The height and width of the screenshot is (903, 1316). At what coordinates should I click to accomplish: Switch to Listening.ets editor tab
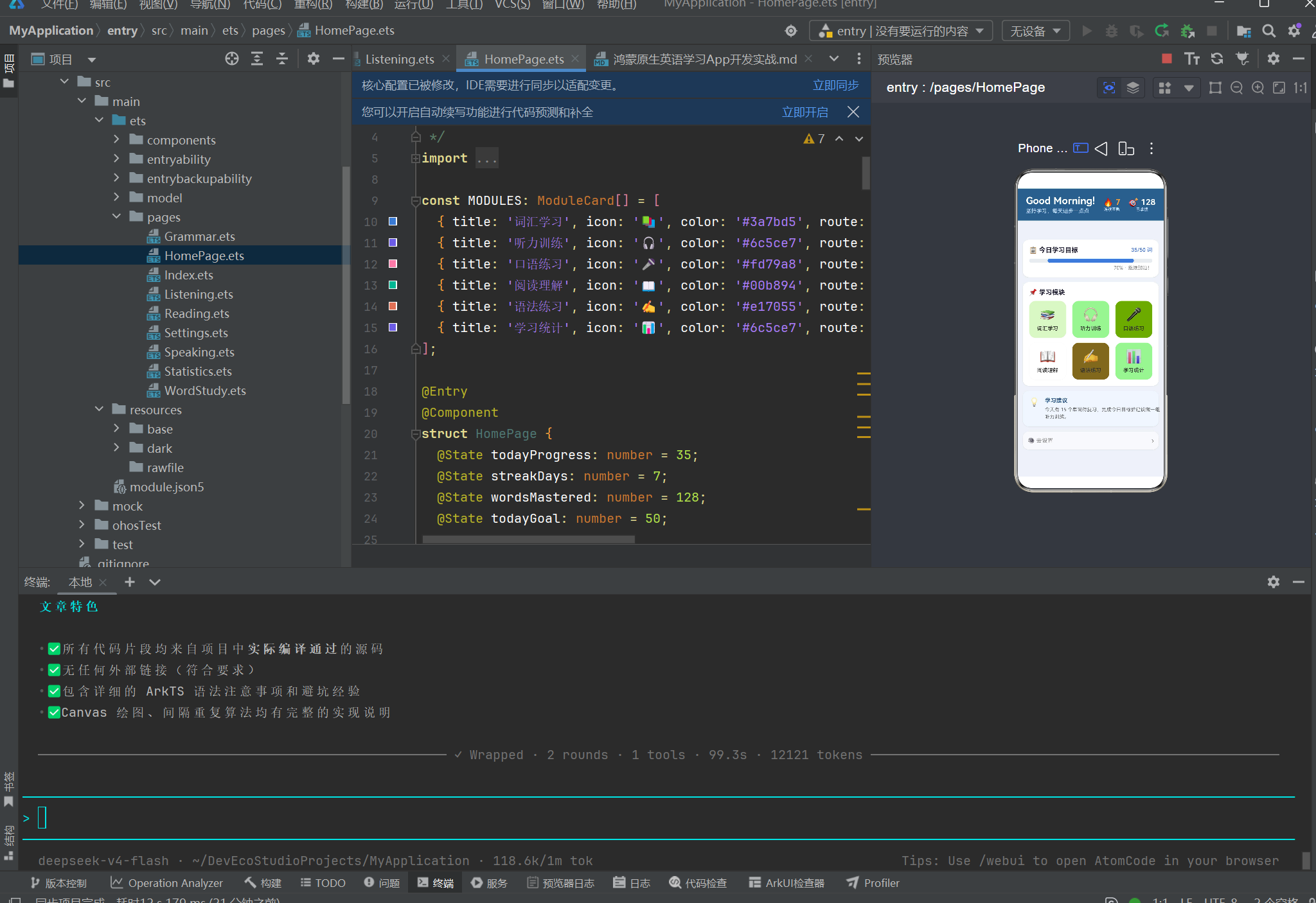pos(399,59)
